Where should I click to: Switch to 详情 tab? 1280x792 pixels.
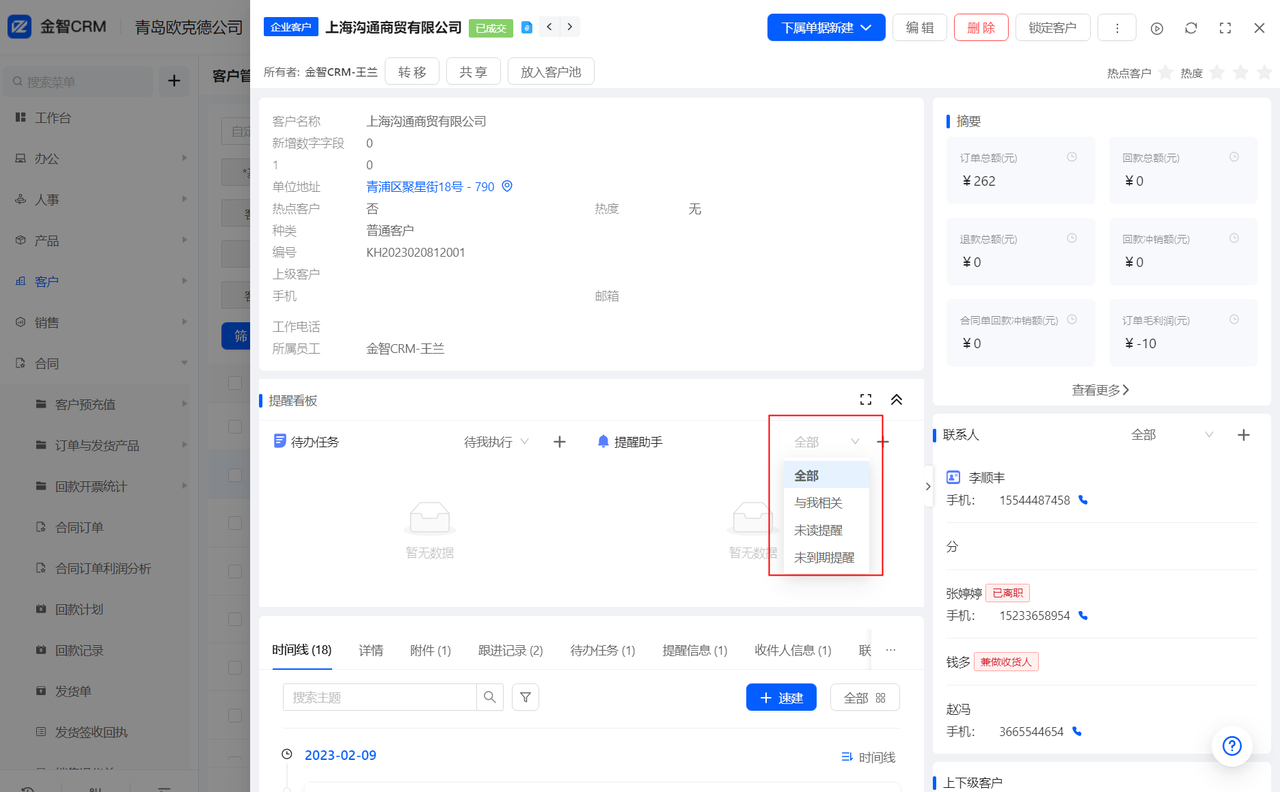(371, 650)
